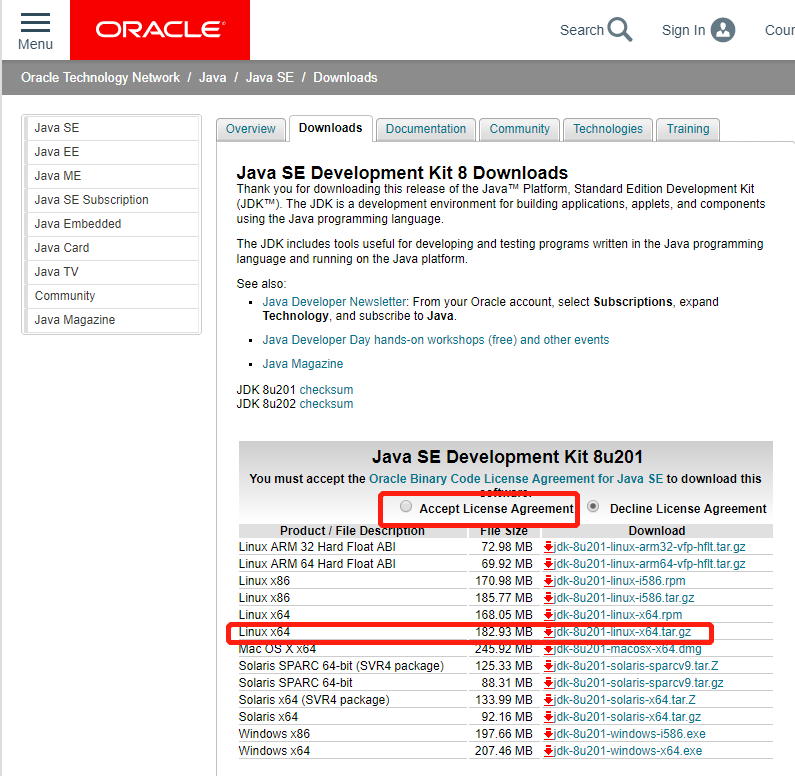Open the Documentation tab
The height and width of the screenshot is (776, 795).
point(426,129)
